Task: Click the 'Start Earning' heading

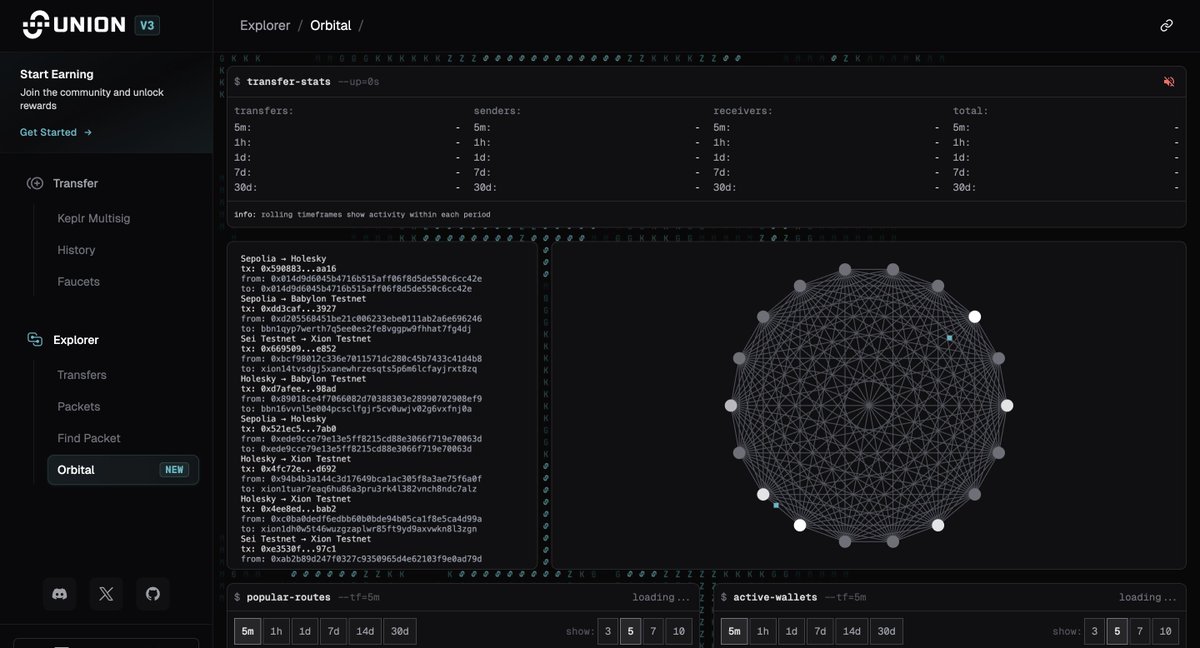Action: [x=57, y=74]
